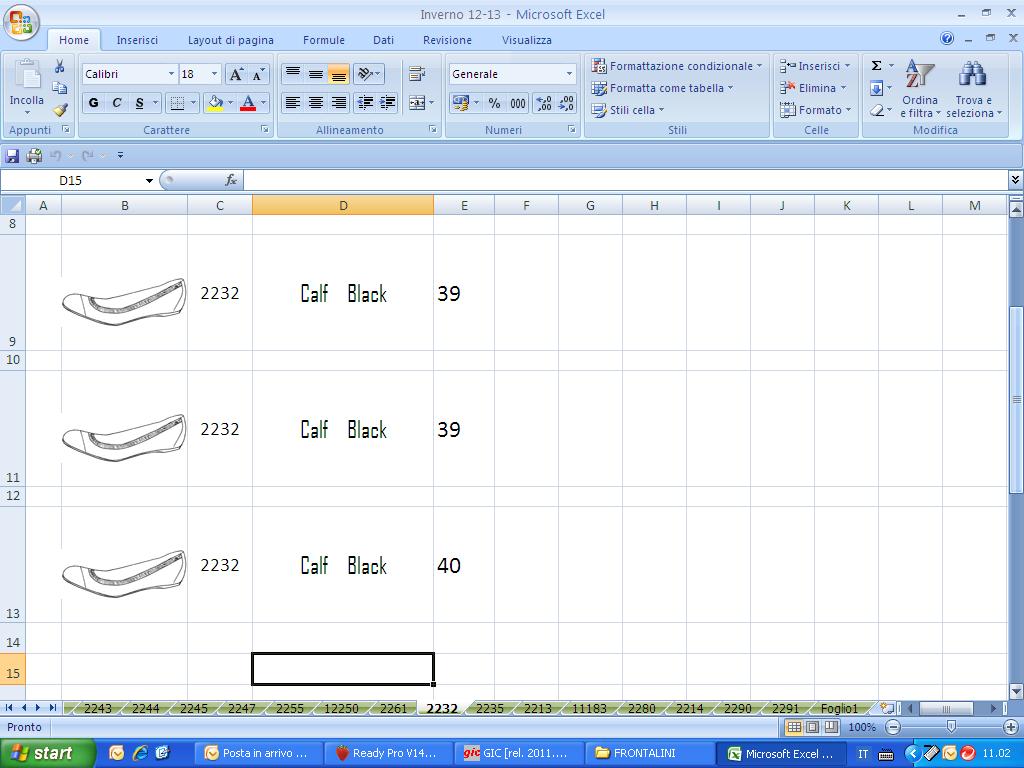Click zoom in plus button
The height and width of the screenshot is (768, 1024).
pyautogui.click(x=1011, y=727)
